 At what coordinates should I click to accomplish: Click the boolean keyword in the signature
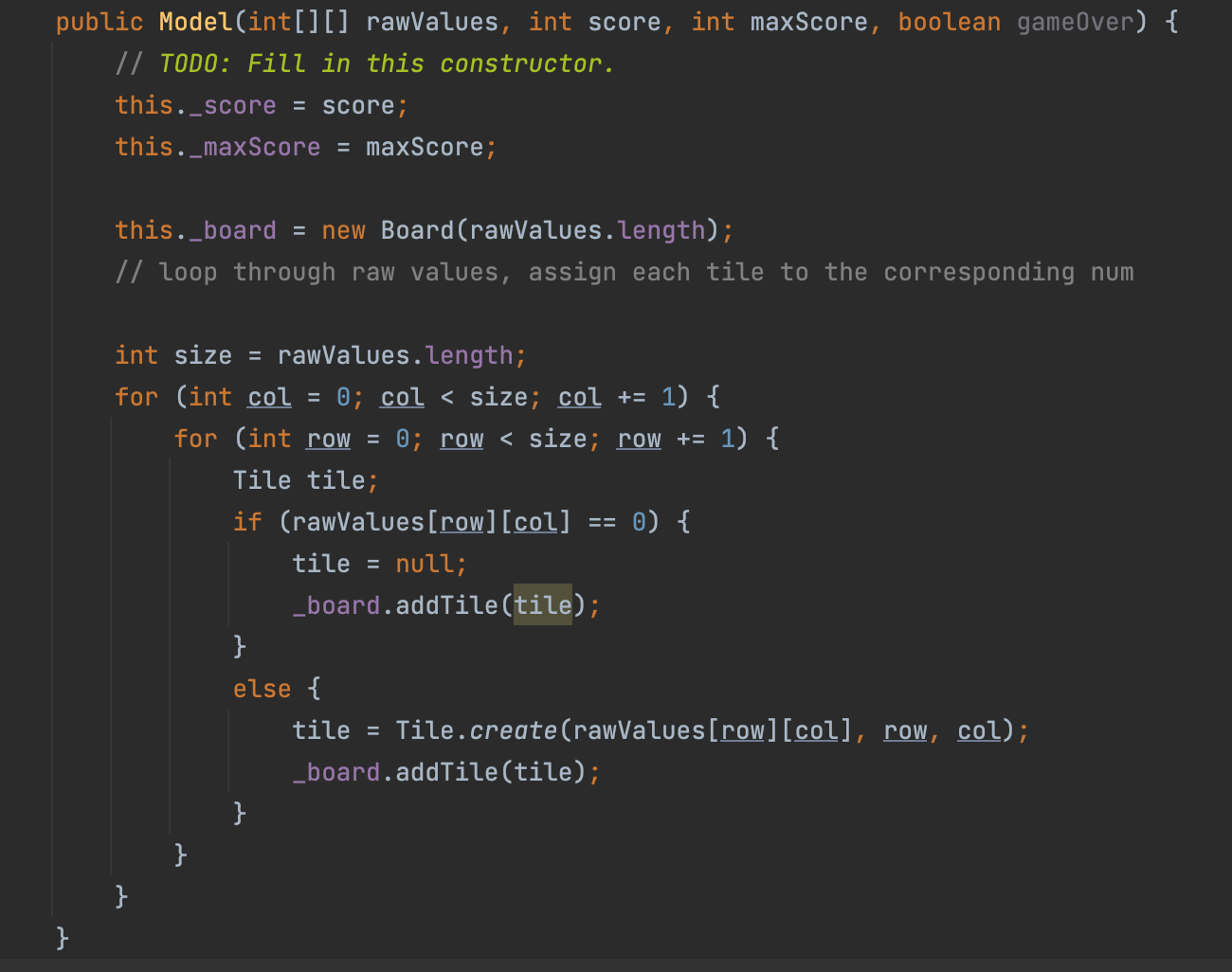[x=949, y=22]
